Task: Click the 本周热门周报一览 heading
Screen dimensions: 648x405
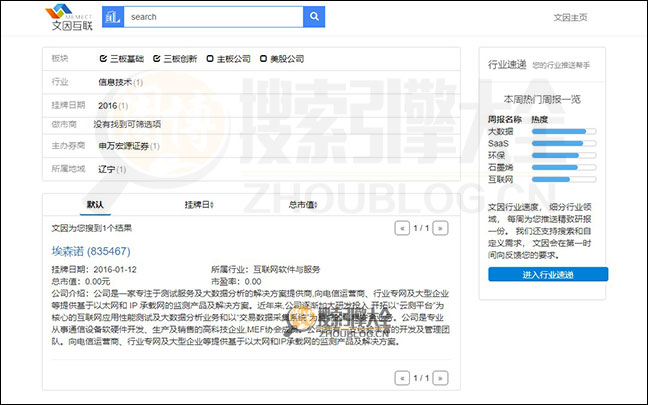Action: pos(542,99)
